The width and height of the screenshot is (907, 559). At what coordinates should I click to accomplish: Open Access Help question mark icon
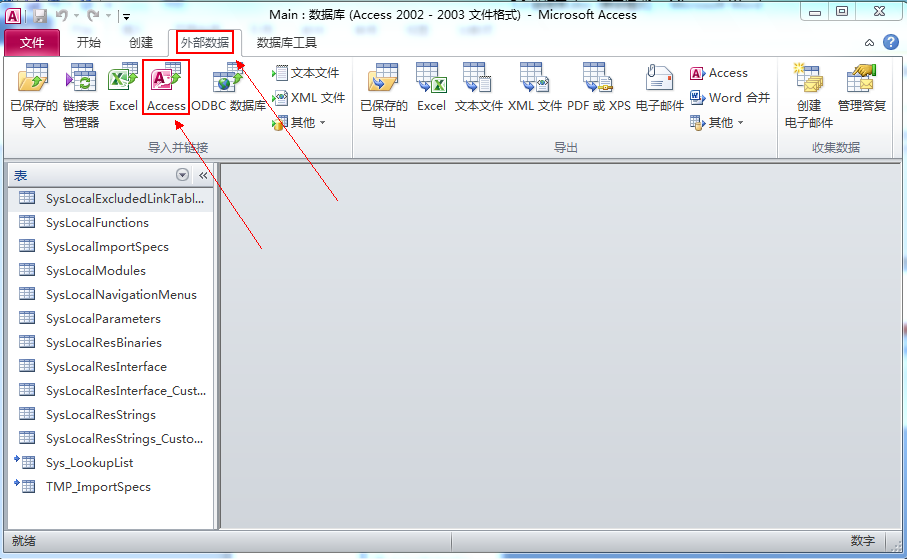coord(891,42)
